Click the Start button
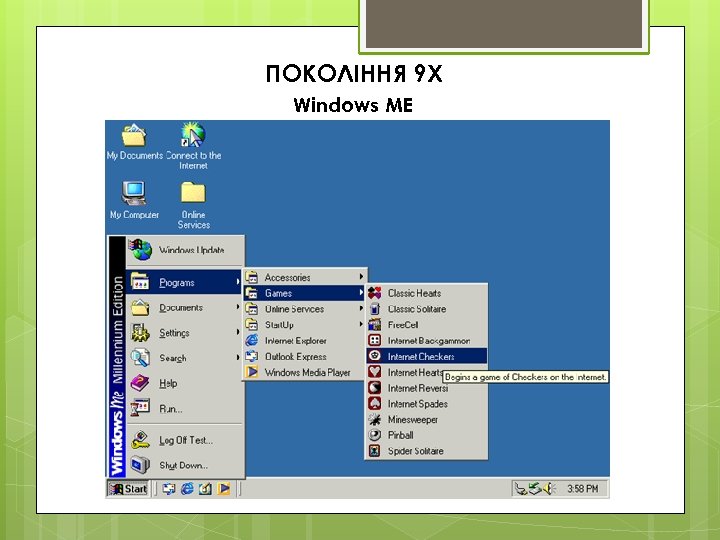Viewport: 720px width, 540px height. click(129, 489)
